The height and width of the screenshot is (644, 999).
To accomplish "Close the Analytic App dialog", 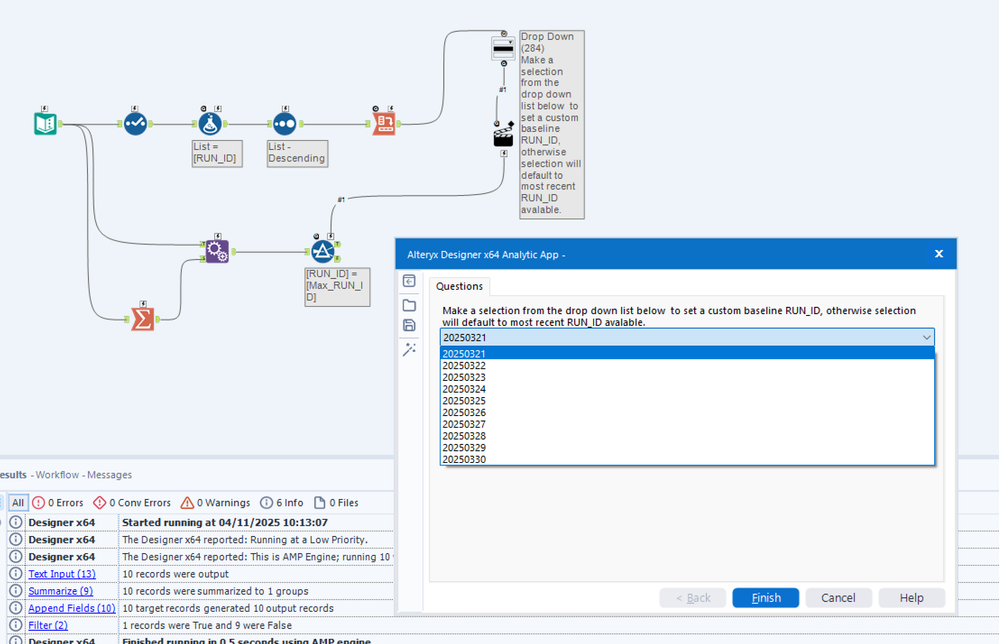I will pos(938,254).
